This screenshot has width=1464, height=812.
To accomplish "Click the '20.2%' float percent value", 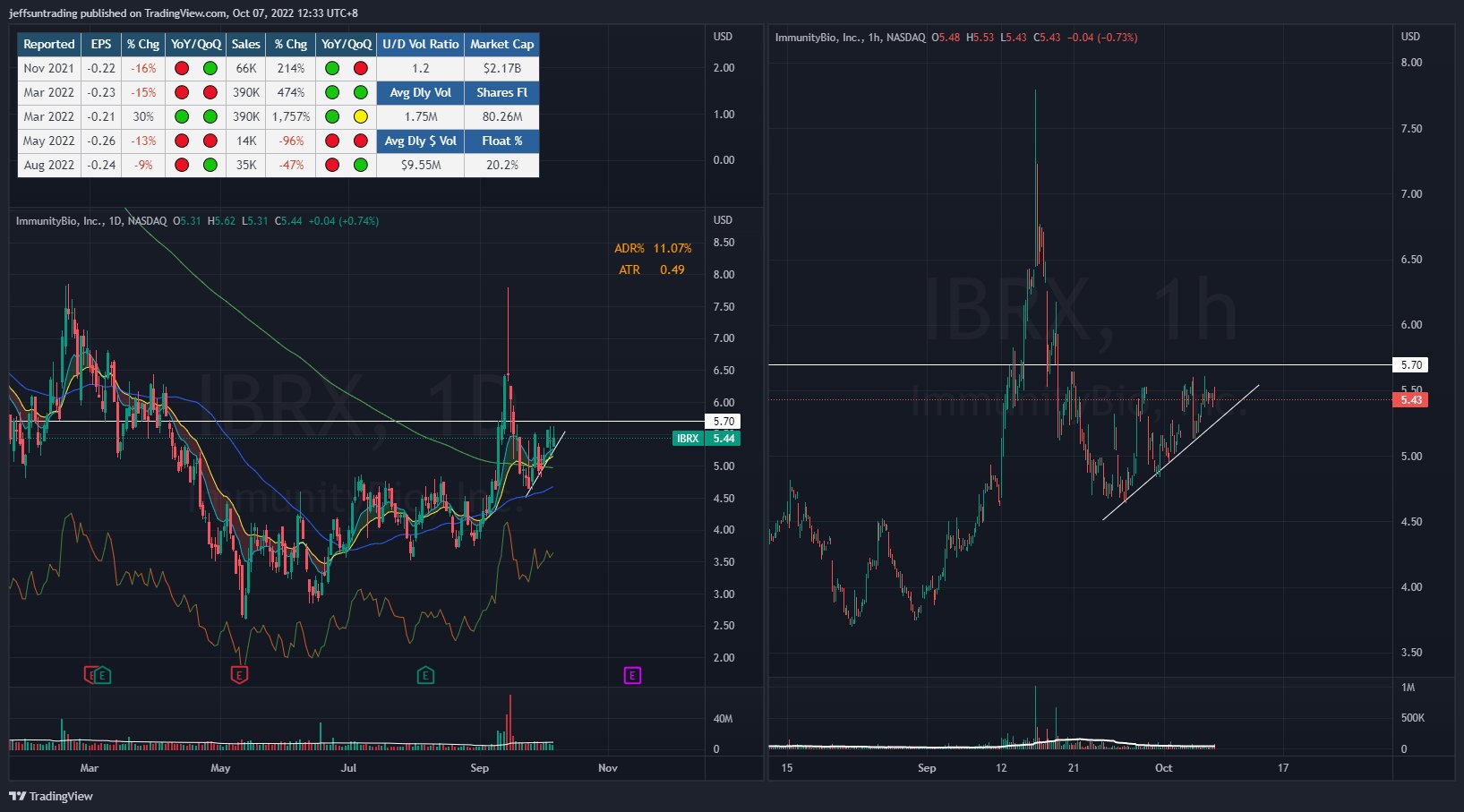I will tap(502, 165).
